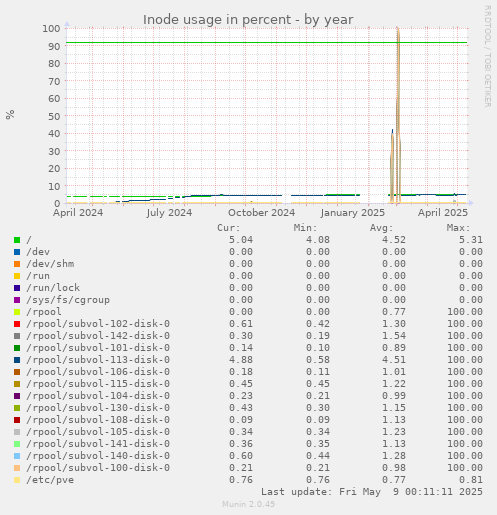
Task: Select the /rpool legend label
Action: click(44, 312)
